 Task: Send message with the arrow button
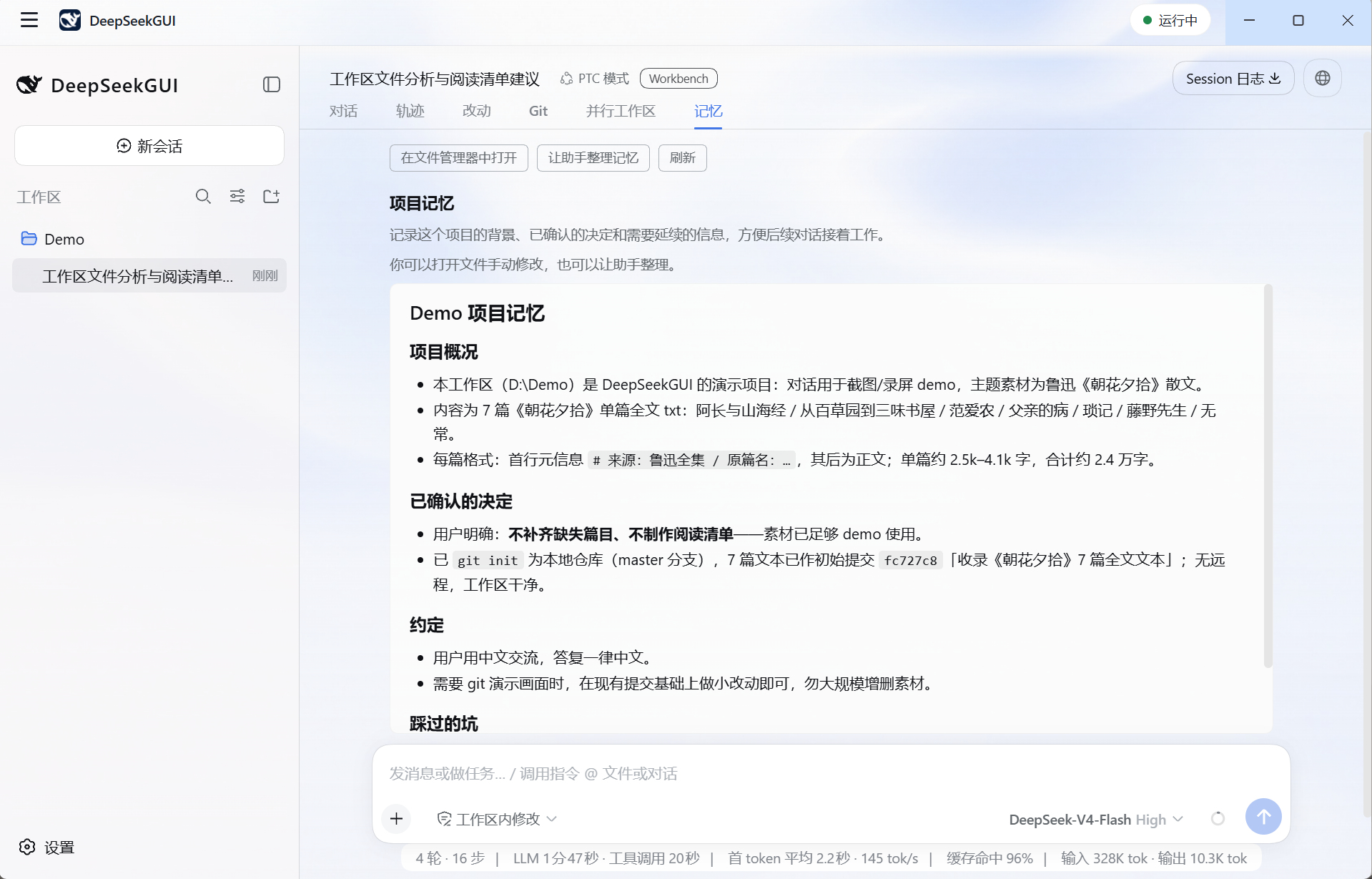[x=1263, y=817]
